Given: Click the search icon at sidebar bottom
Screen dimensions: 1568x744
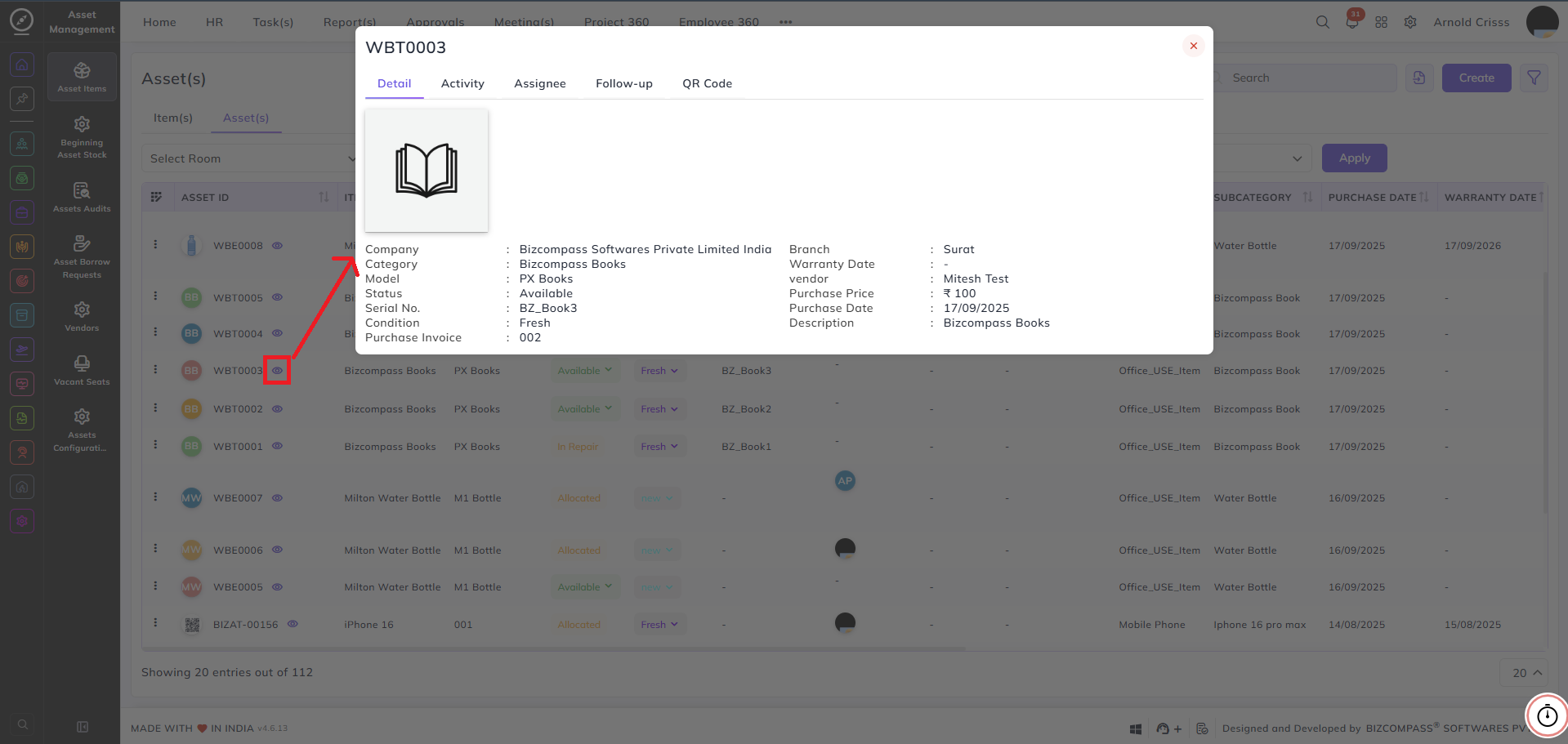Looking at the screenshot, I should click(x=23, y=724).
